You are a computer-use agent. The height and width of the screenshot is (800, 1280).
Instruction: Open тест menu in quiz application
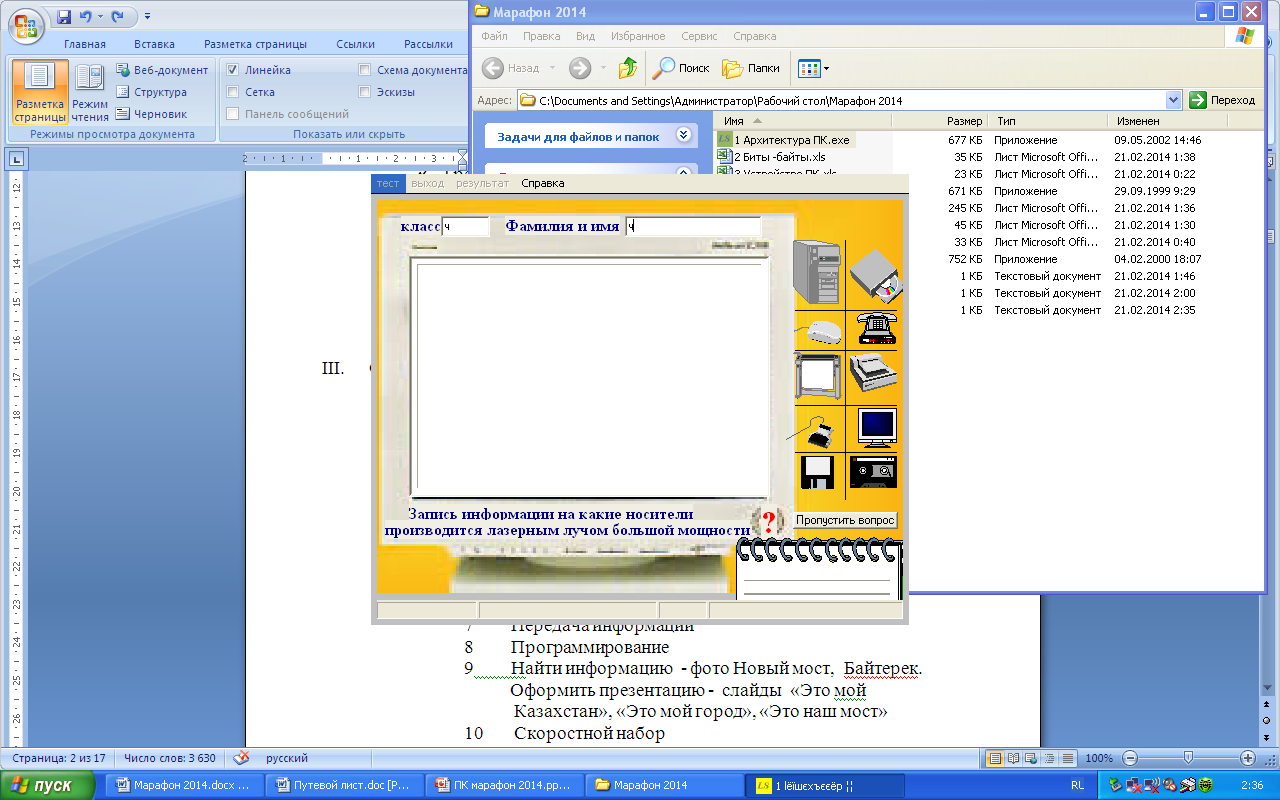point(387,183)
